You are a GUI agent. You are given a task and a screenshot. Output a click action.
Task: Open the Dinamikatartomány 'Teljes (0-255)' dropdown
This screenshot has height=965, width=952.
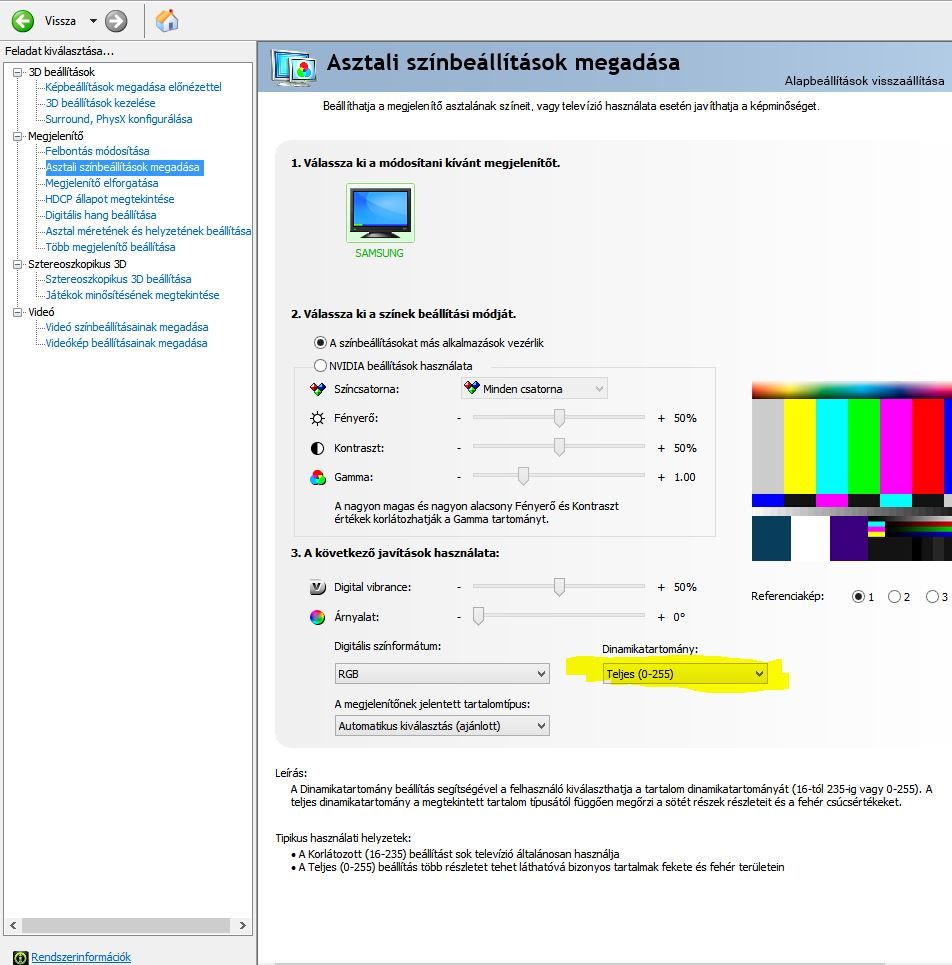(x=685, y=674)
